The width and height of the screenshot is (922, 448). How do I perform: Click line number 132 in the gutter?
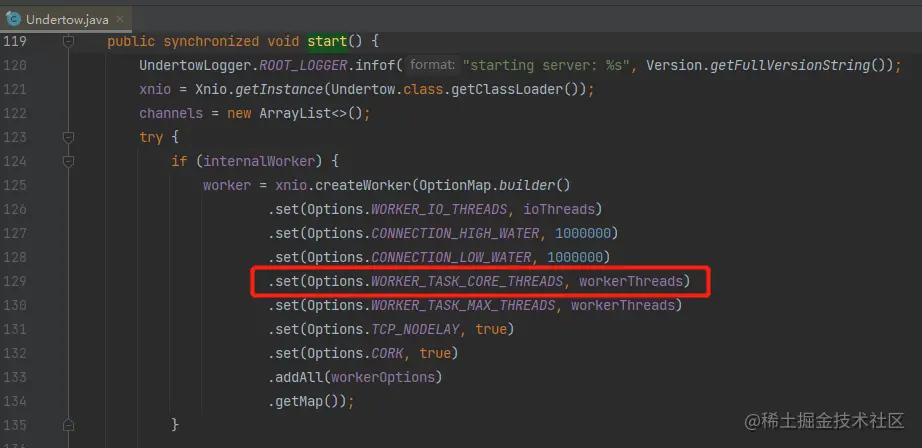pyautogui.click(x=14, y=353)
